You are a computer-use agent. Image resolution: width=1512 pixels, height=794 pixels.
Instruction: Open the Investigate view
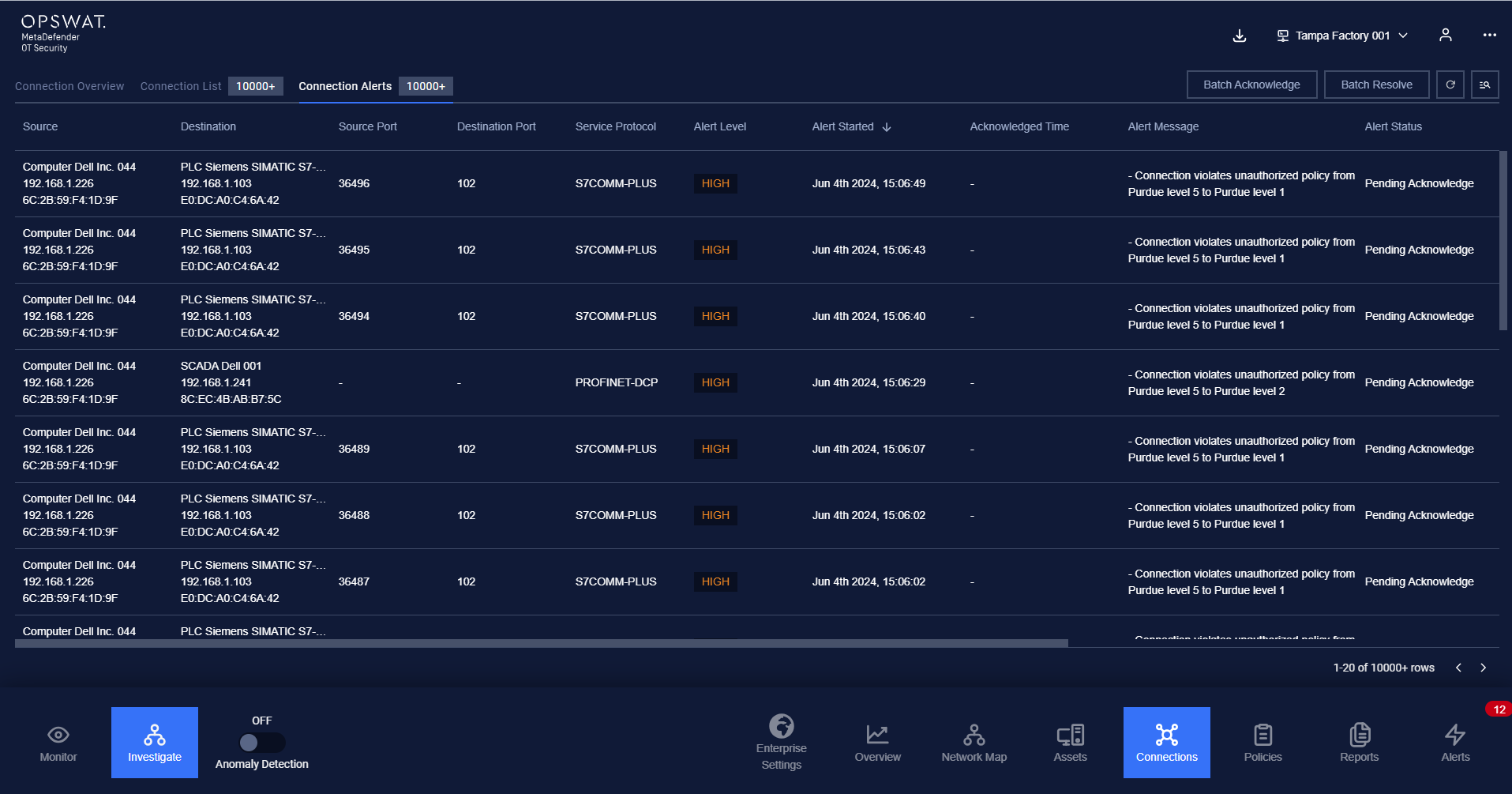click(x=155, y=743)
